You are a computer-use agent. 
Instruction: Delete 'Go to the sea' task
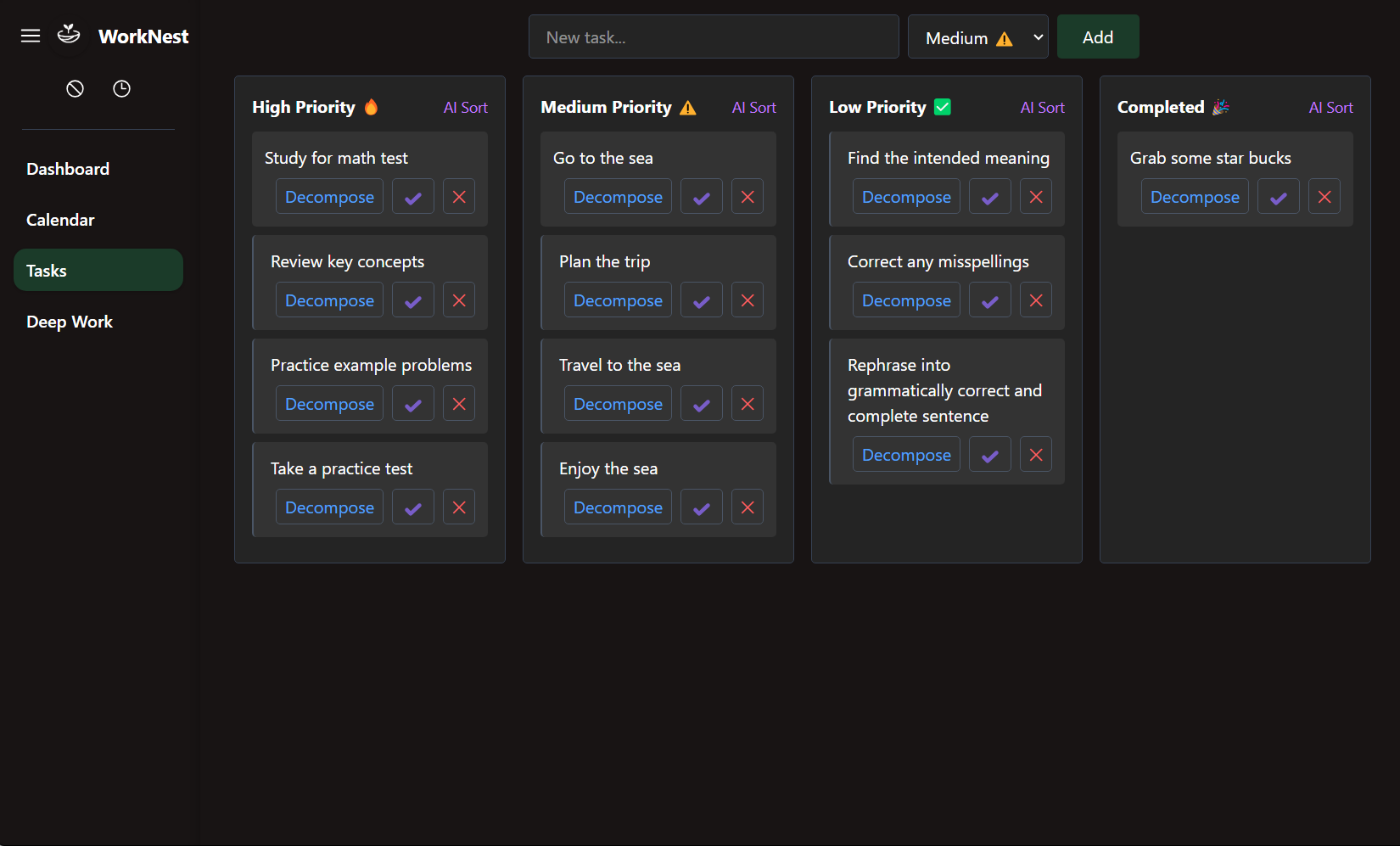748,197
